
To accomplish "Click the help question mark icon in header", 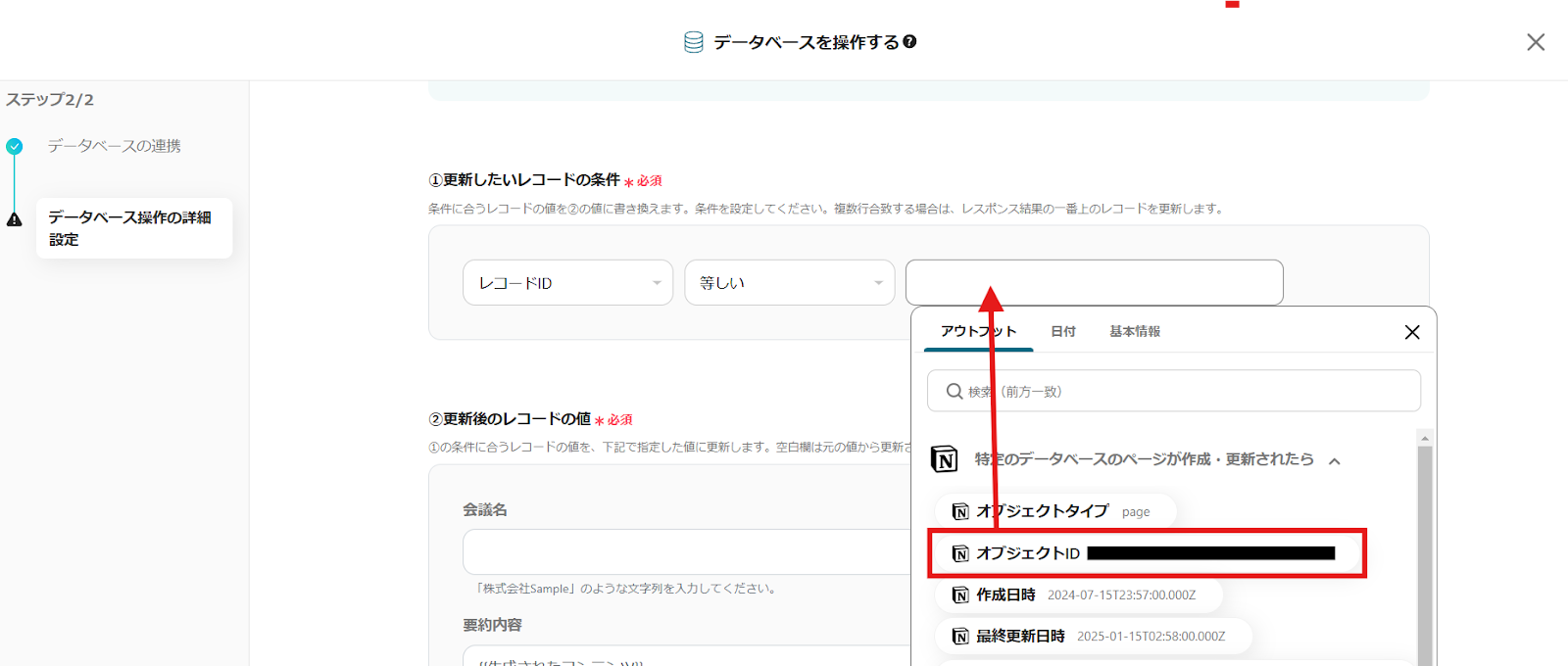I will 909,42.
